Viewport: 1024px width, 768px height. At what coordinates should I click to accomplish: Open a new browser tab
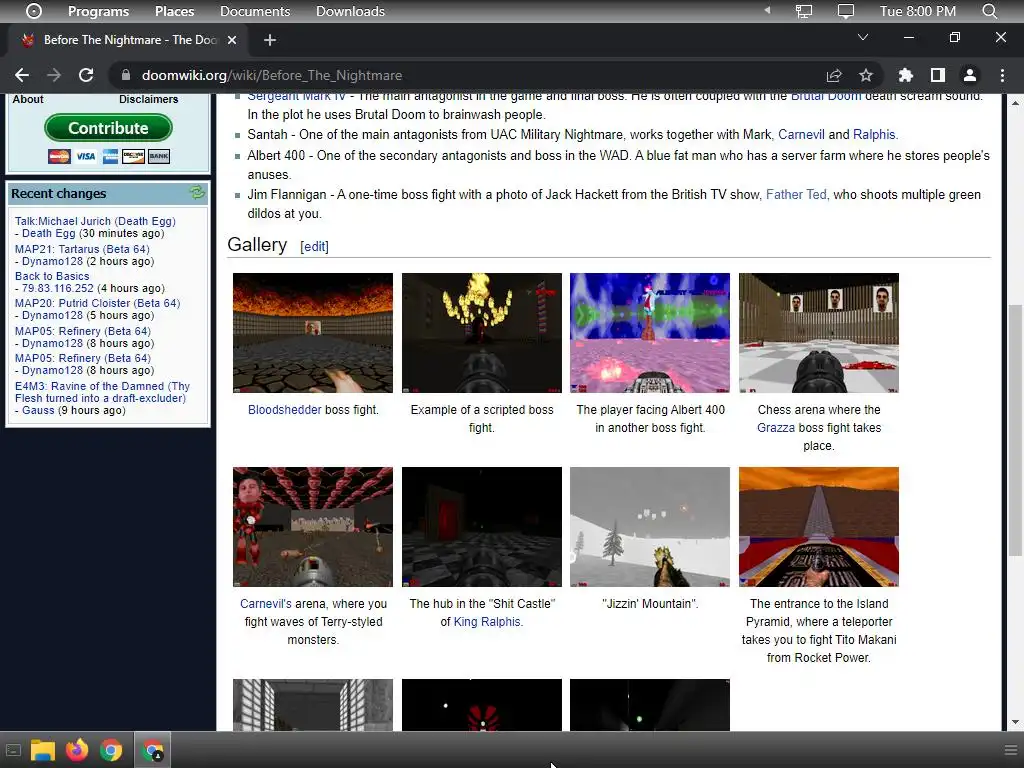pyautogui.click(x=270, y=40)
